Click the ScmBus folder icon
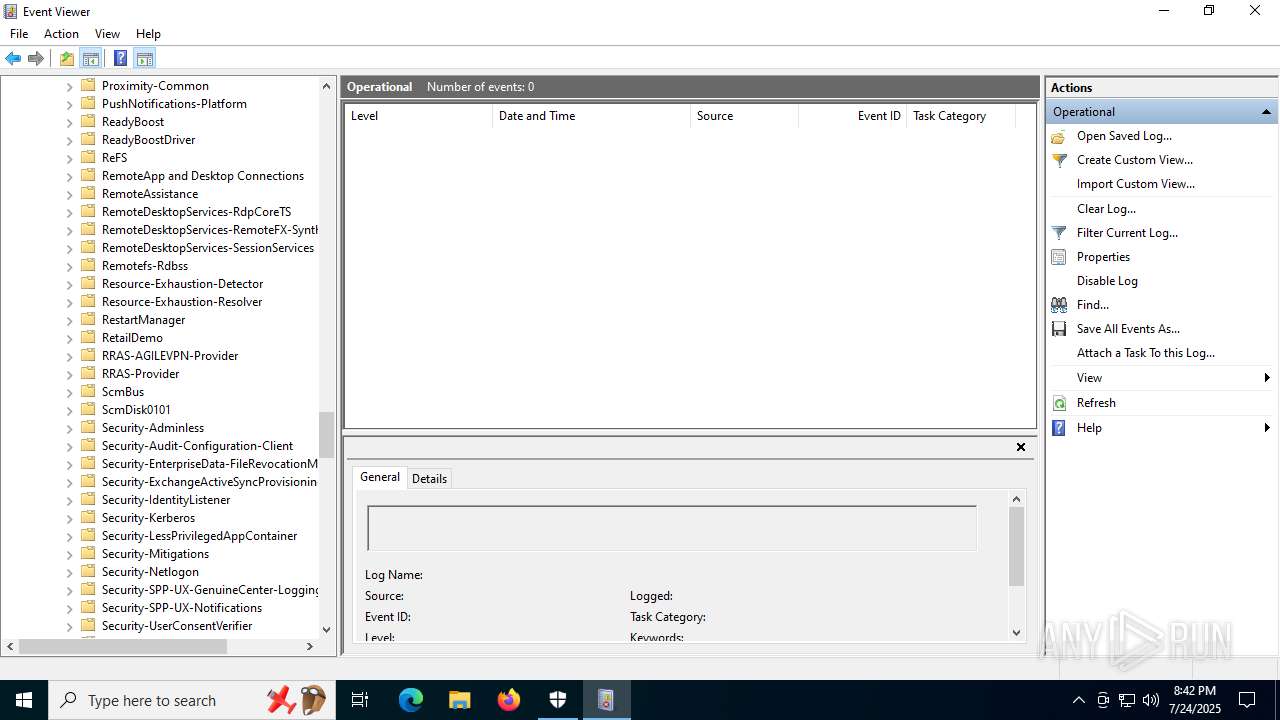 click(88, 392)
